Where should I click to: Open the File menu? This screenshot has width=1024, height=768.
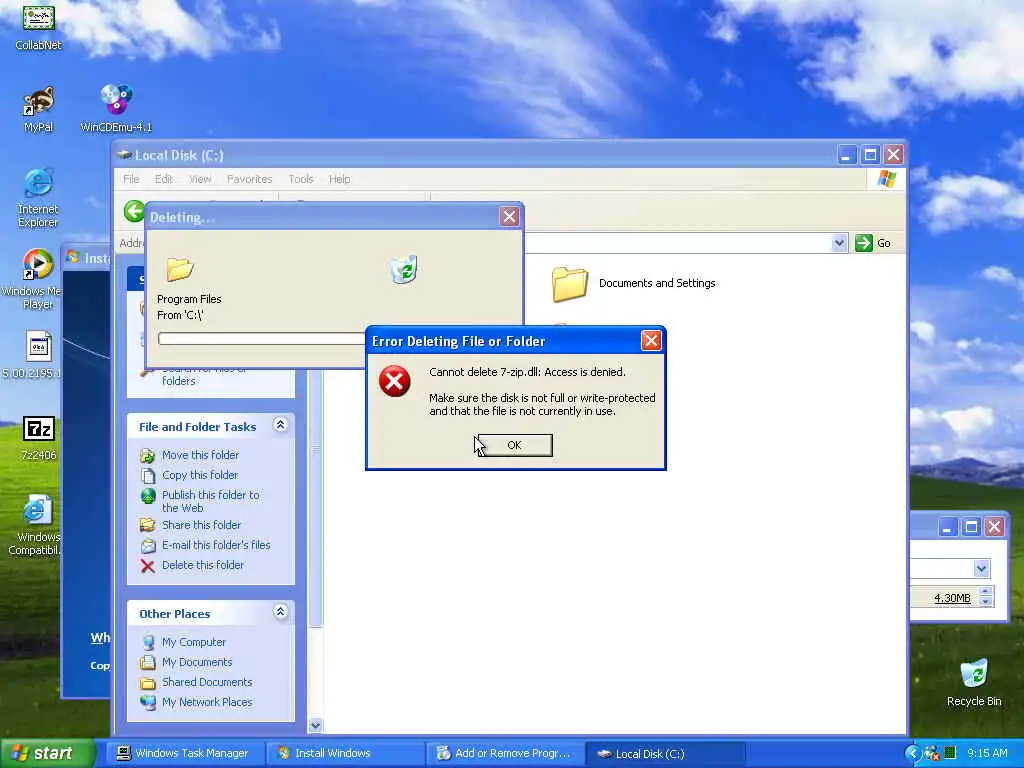pos(131,179)
